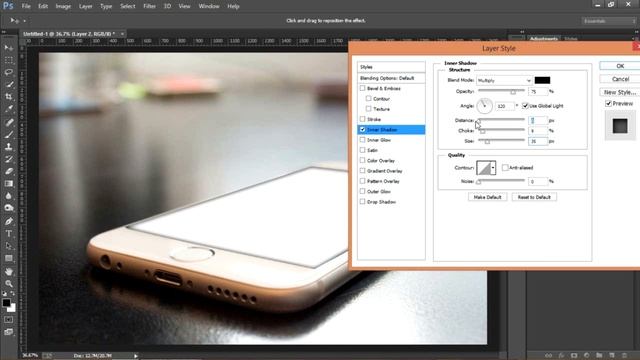The height and width of the screenshot is (360, 640).
Task: Toggle Quick Mask mode icon
Action: (x=9, y=320)
